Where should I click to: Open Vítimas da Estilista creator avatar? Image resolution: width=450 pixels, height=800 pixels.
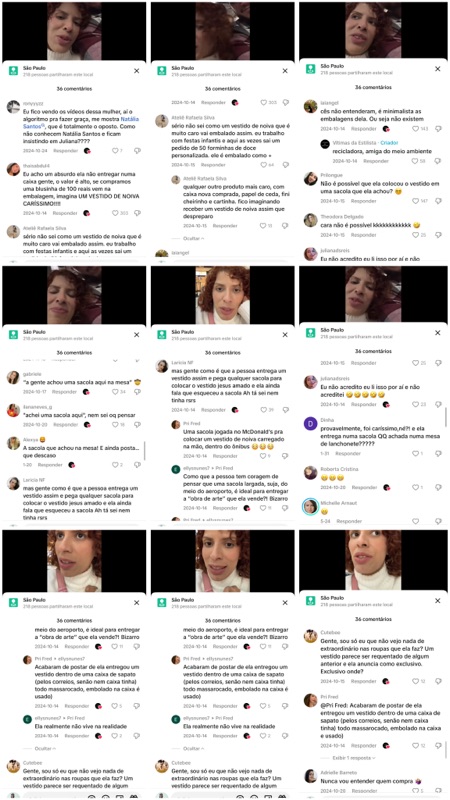324,144
